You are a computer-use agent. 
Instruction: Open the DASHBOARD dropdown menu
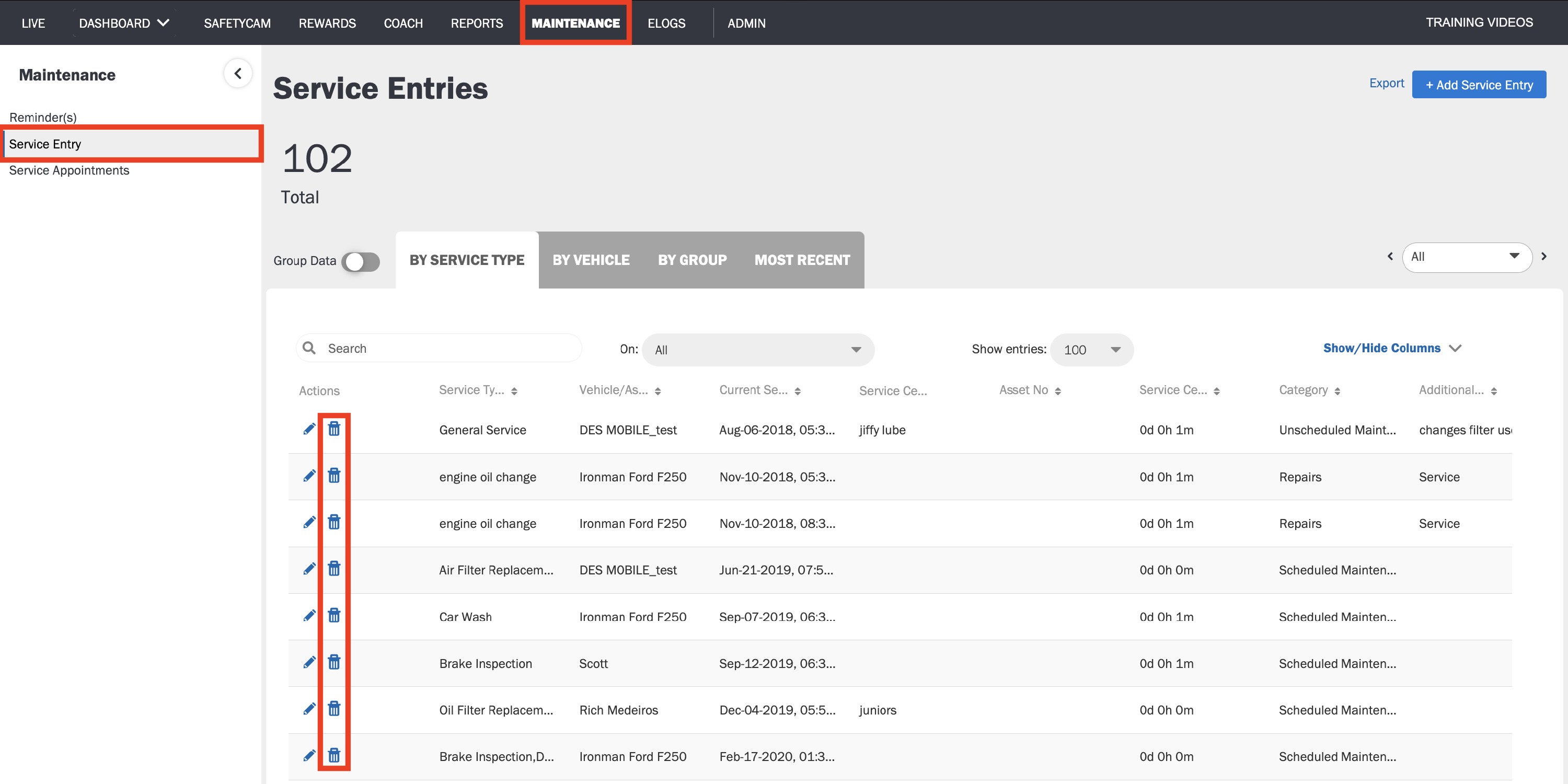pos(124,23)
